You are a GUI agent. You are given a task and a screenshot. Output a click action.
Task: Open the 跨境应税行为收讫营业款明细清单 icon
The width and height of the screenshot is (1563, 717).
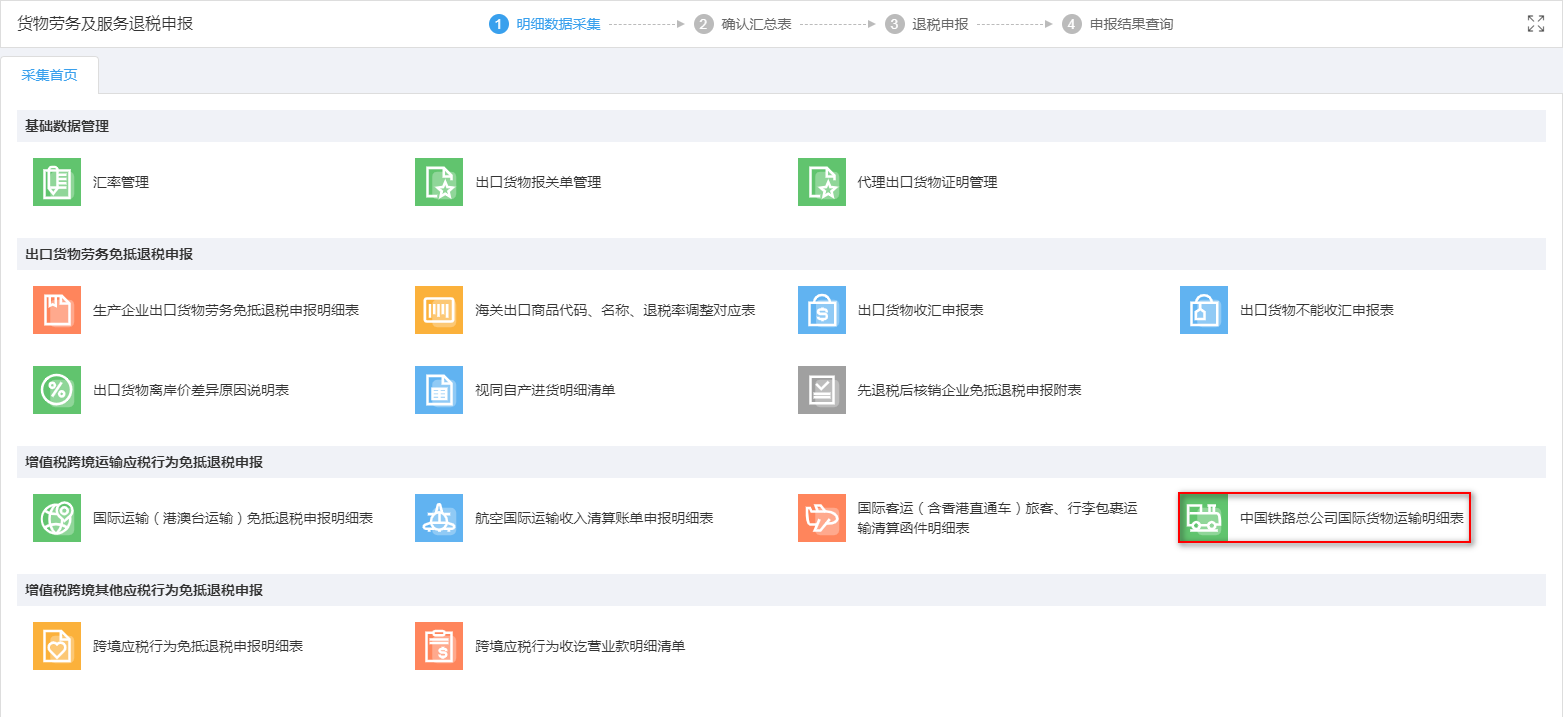(439, 646)
